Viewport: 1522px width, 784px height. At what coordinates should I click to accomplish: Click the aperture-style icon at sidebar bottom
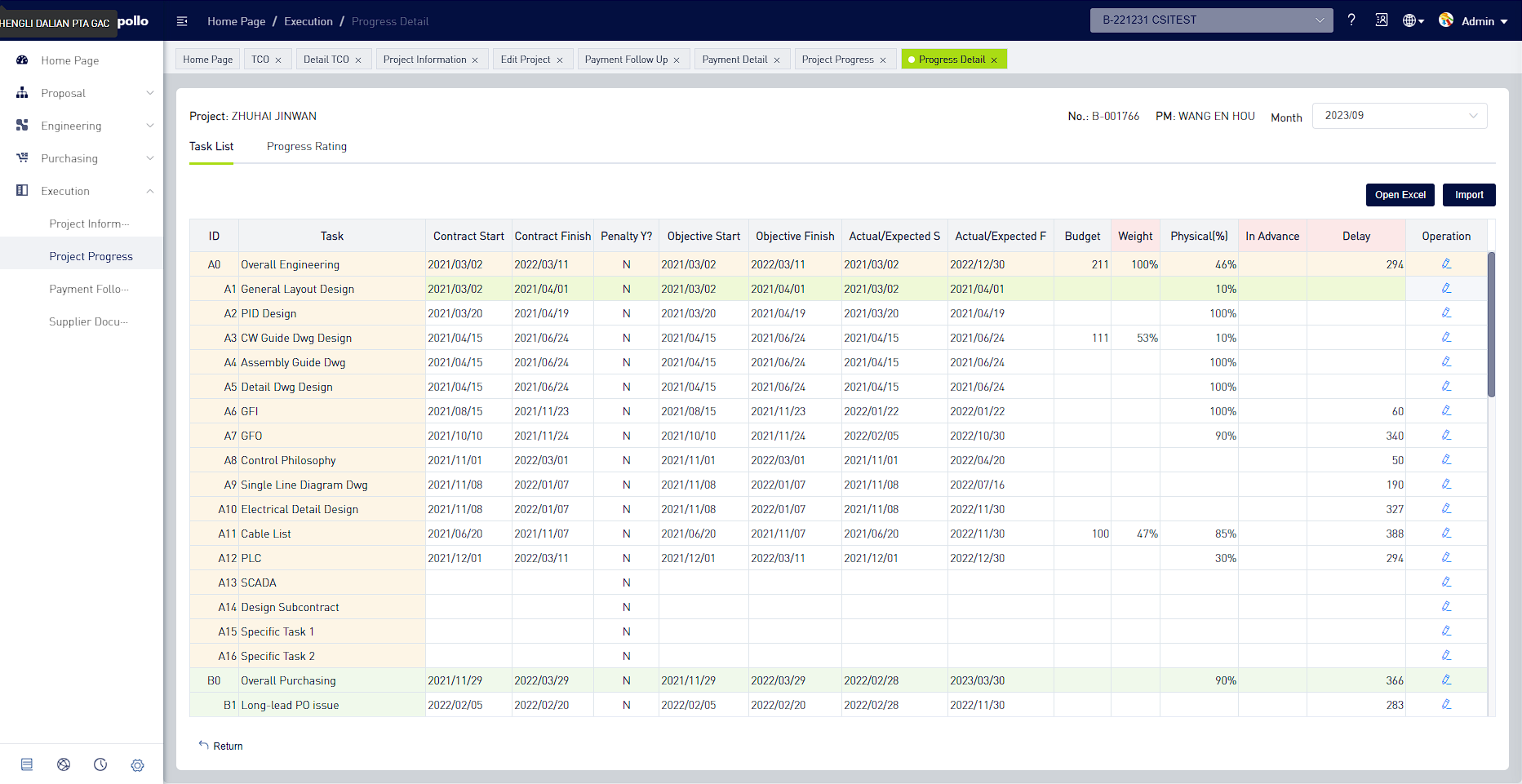[64, 764]
